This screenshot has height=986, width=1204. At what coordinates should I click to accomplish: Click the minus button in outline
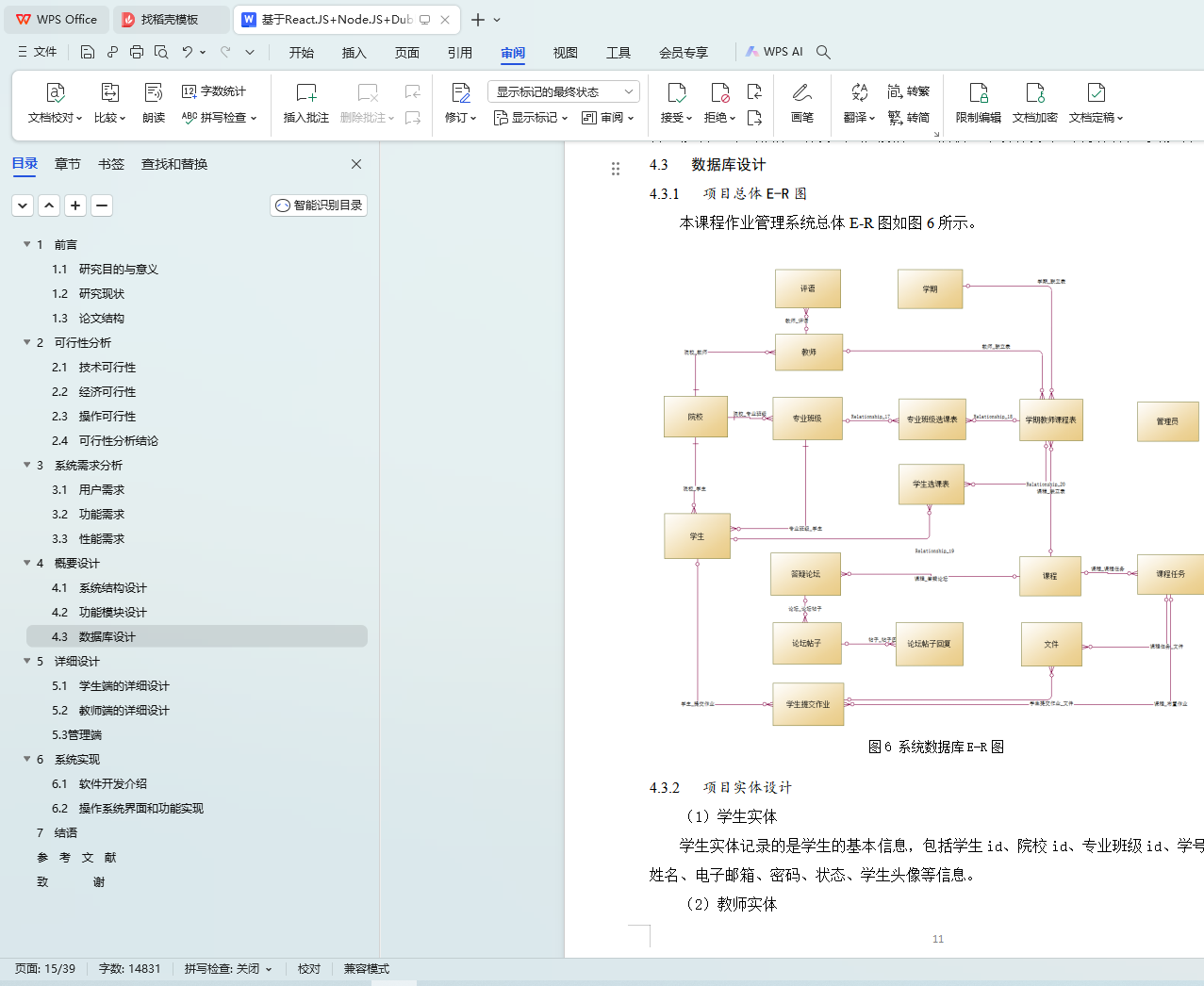click(x=102, y=205)
